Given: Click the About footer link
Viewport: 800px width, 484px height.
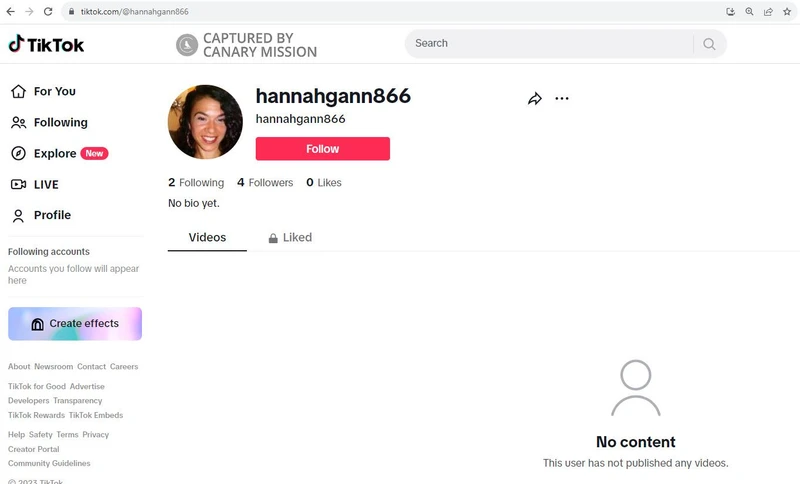Looking at the screenshot, I should [x=19, y=367].
